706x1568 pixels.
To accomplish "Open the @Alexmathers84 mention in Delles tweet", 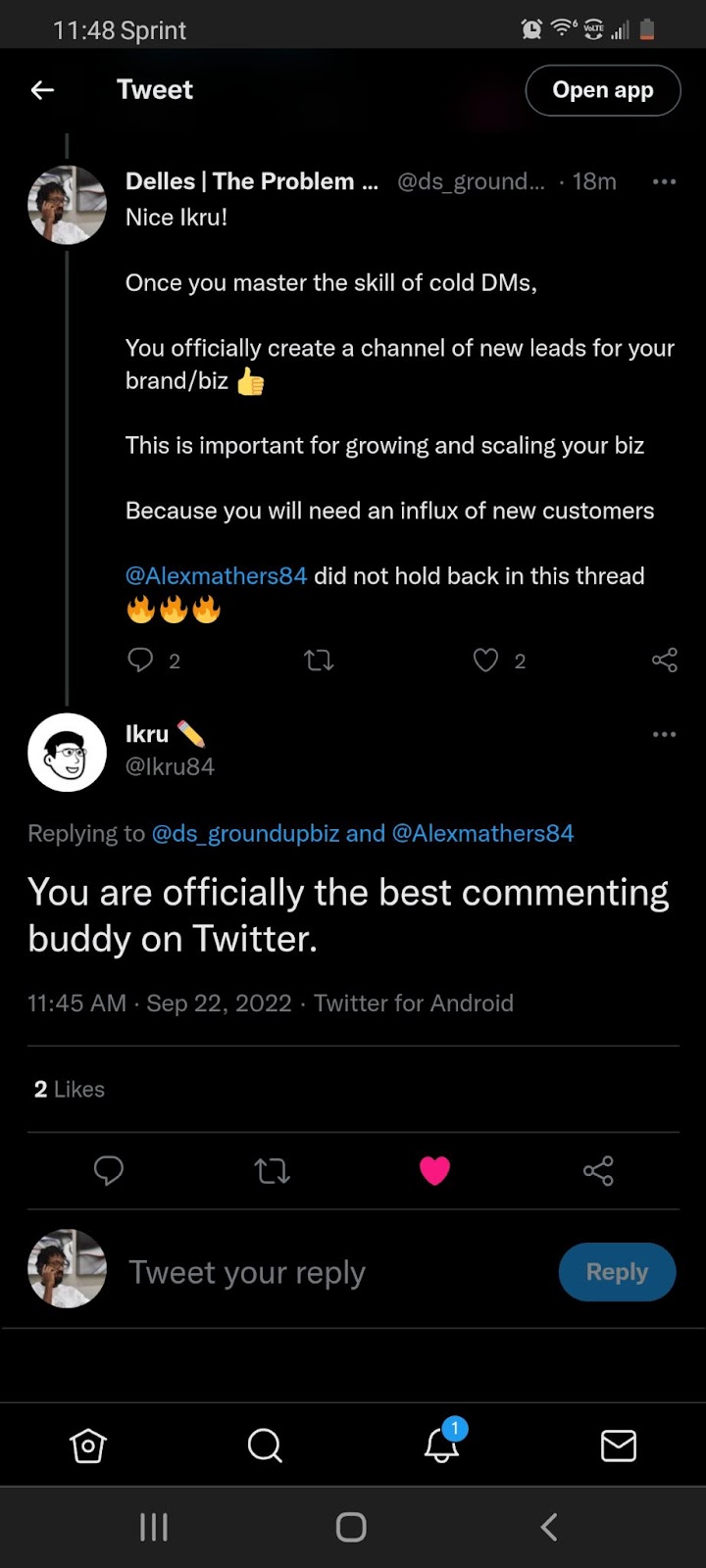I will (216, 576).
